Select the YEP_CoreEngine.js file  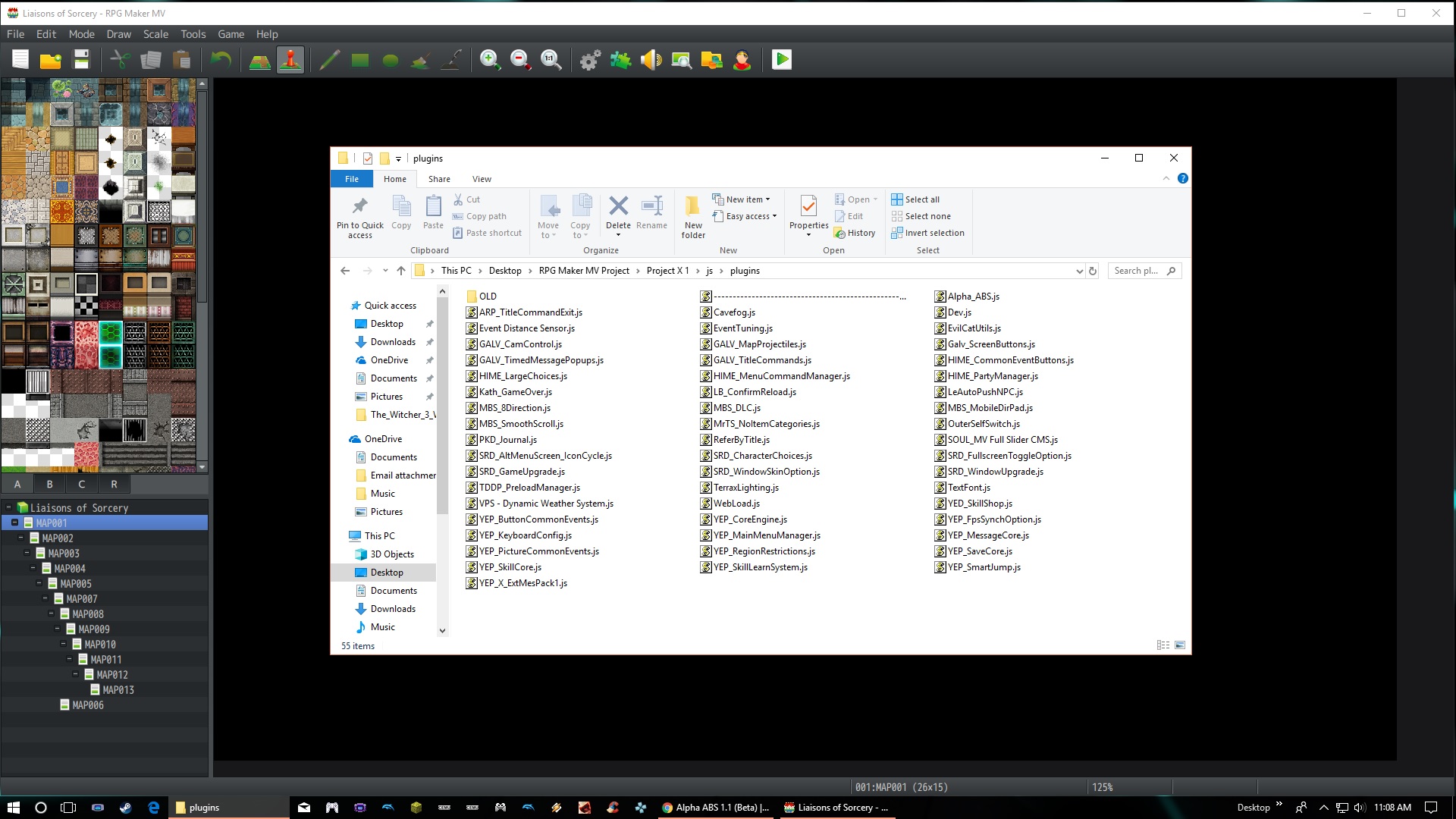(744, 519)
